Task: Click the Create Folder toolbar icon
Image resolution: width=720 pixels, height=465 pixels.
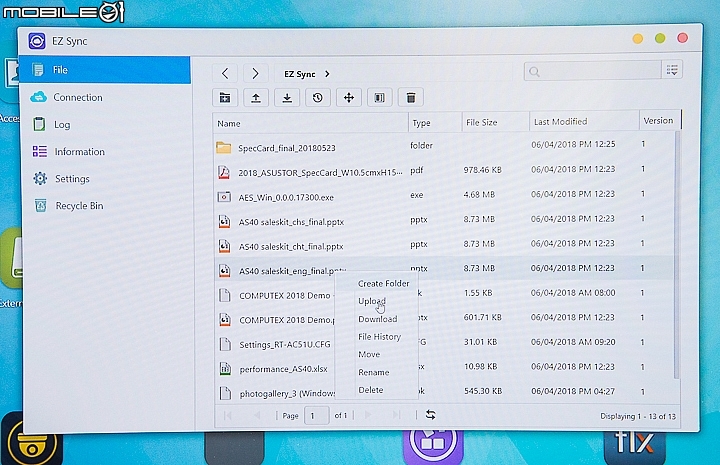Action: click(x=225, y=97)
